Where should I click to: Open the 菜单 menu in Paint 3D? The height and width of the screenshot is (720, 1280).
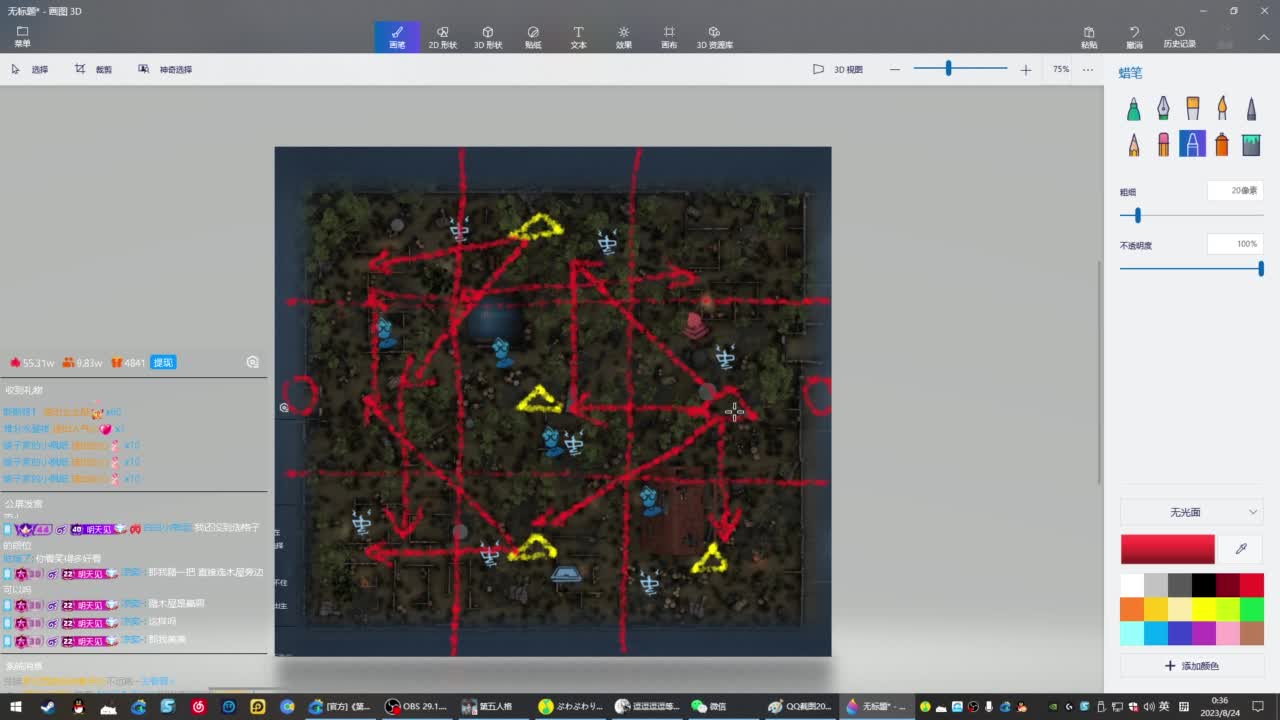22,37
